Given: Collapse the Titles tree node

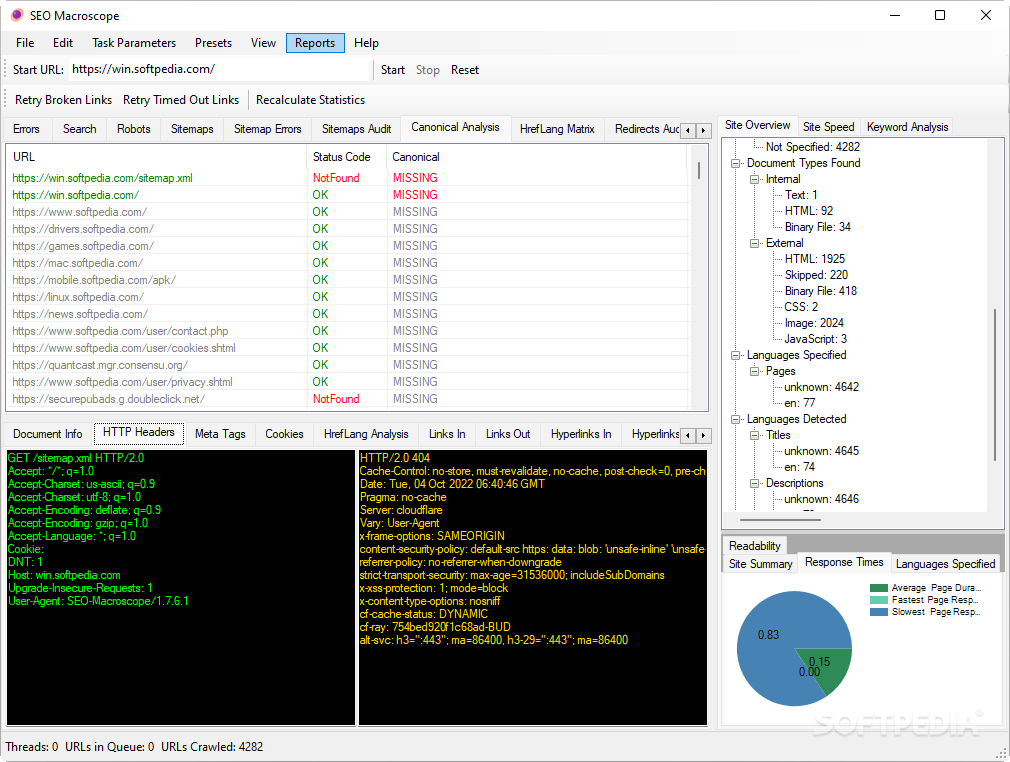Looking at the screenshot, I should 754,435.
